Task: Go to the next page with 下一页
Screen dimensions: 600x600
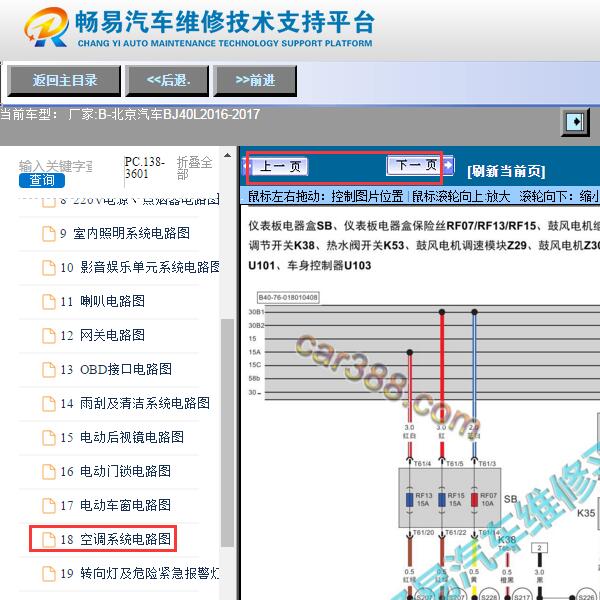Action: click(x=416, y=165)
